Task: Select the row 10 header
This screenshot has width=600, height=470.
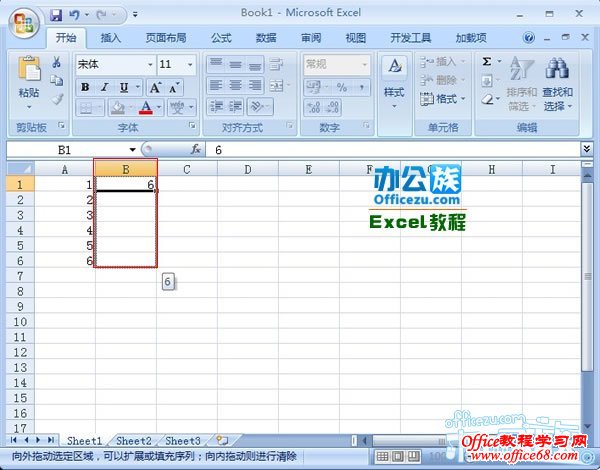Action: click(x=20, y=321)
